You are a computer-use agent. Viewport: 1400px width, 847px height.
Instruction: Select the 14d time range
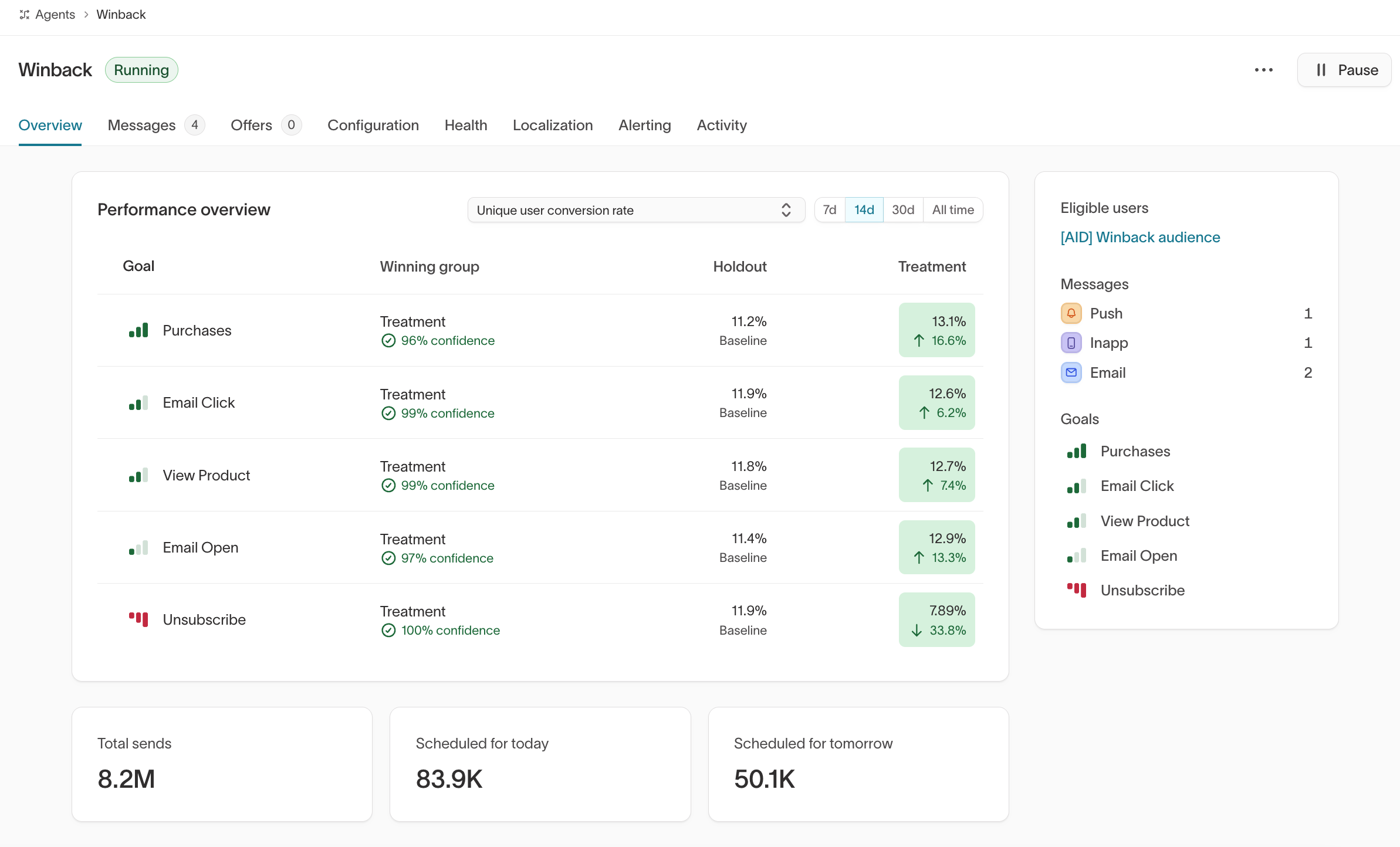point(864,210)
